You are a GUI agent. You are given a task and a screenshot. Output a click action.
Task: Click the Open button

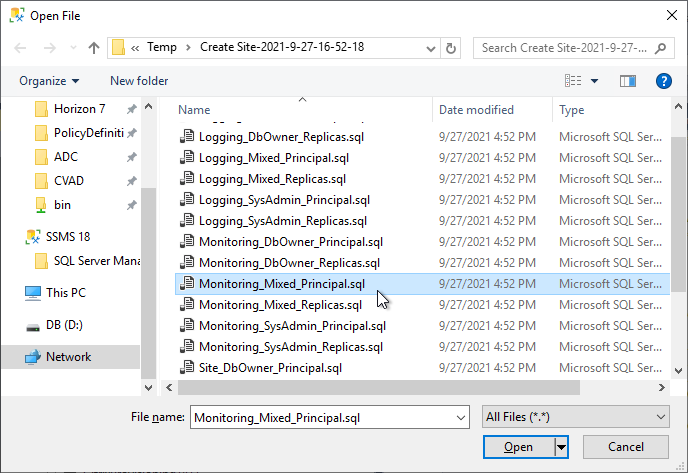pos(518,447)
